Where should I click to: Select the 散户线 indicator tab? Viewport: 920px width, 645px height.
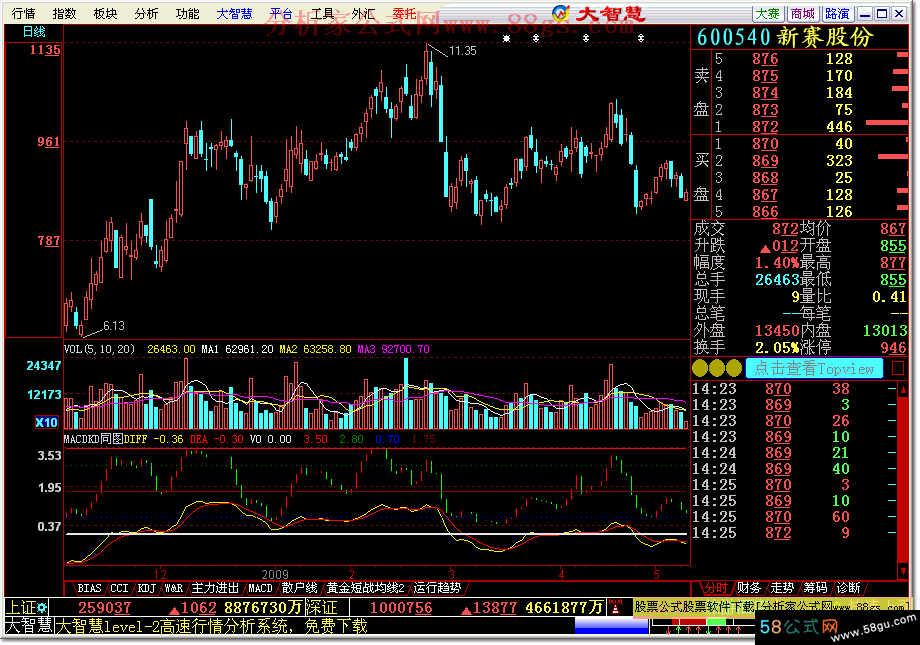pyautogui.click(x=299, y=588)
